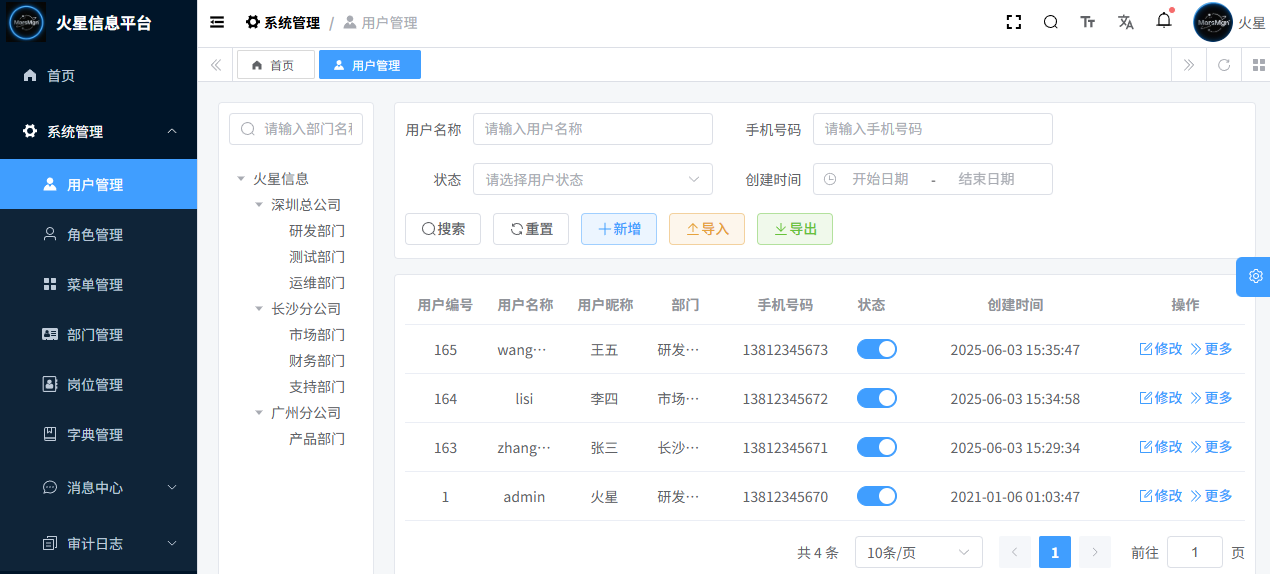Select 财务部门 in department tree
The image size is (1270, 574).
click(317, 361)
